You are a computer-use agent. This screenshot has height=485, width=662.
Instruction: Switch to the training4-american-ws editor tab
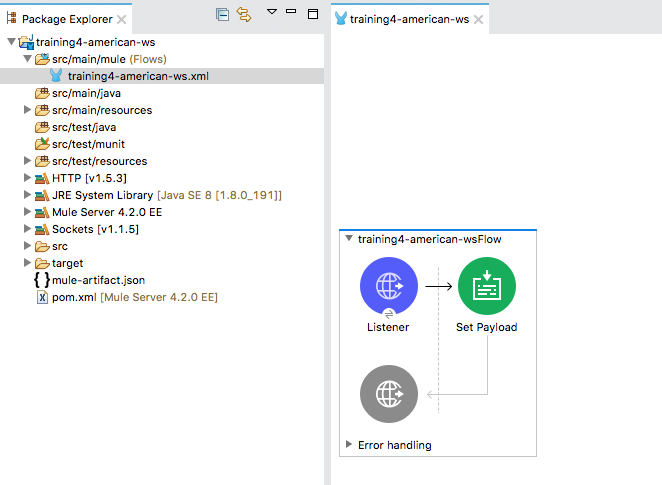click(x=409, y=19)
